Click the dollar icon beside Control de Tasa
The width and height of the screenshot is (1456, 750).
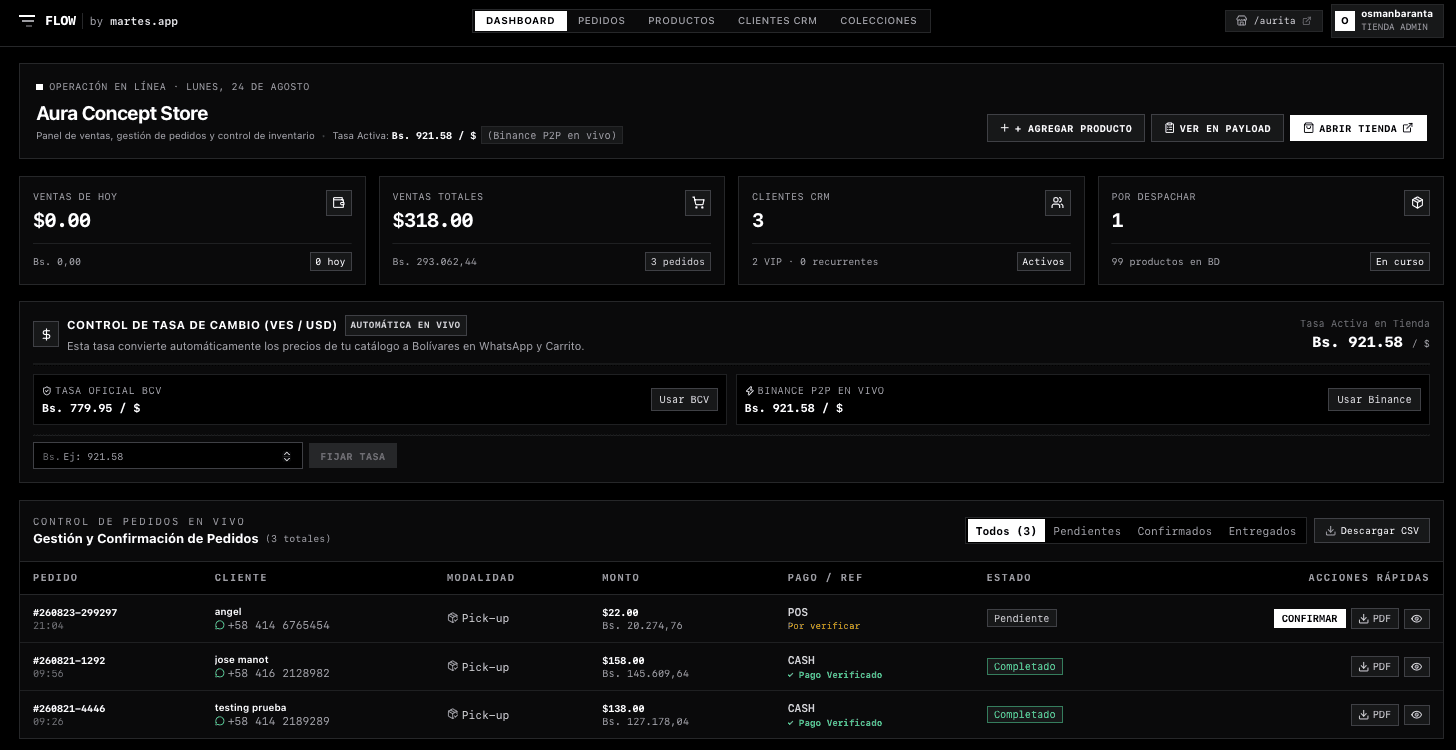(46, 334)
